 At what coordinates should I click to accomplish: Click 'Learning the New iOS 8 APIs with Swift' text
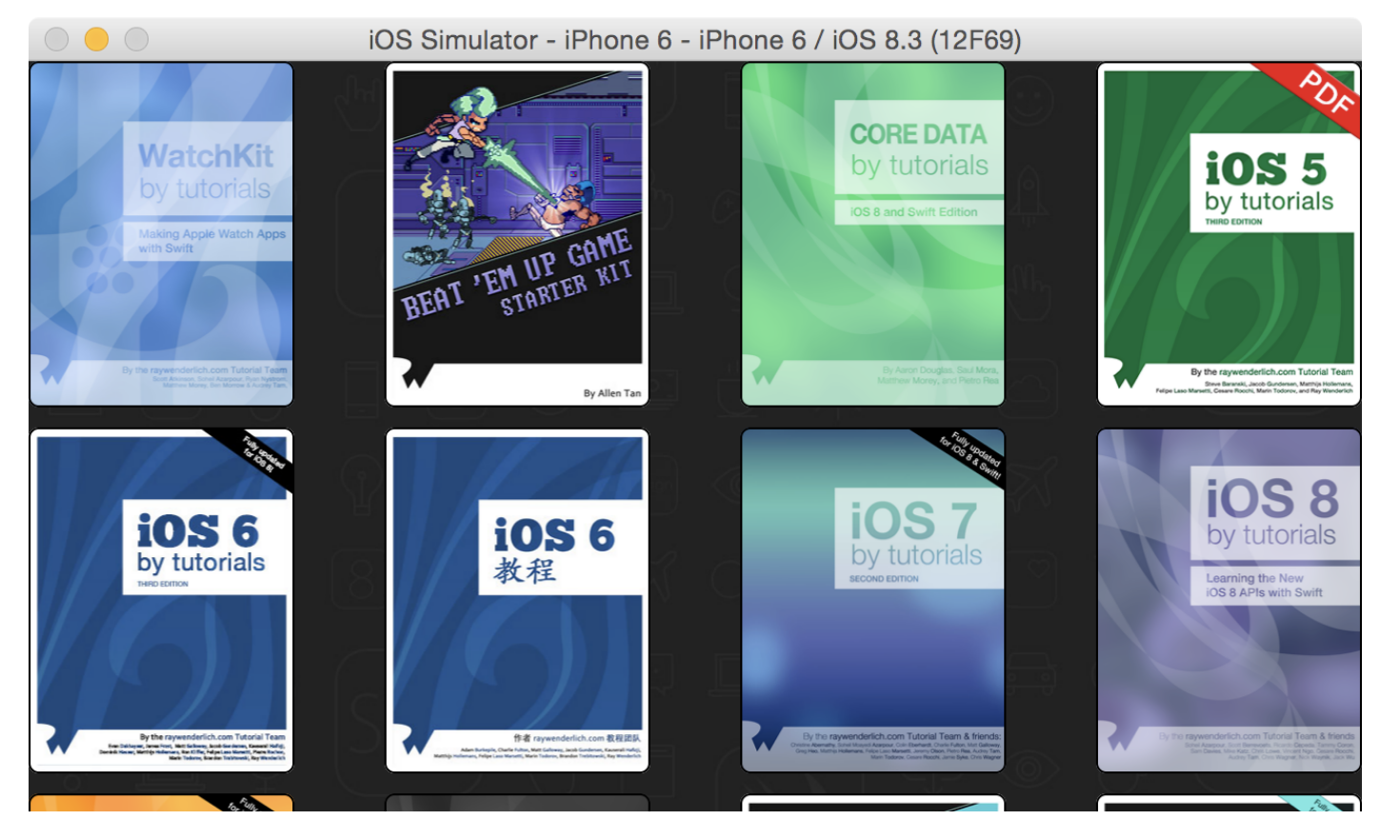(x=1264, y=585)
